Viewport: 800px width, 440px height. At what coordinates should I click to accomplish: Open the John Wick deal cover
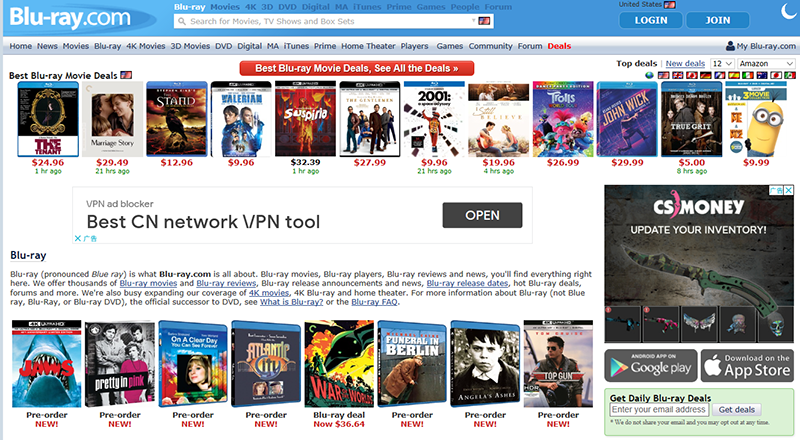(627, 118)
